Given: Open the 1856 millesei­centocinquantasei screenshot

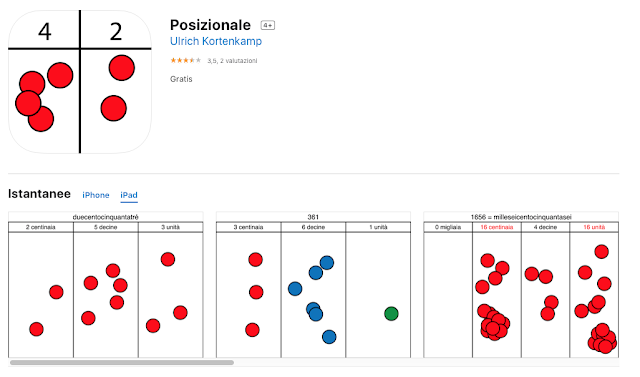Looking at the screenshot, I should point(521,285).
